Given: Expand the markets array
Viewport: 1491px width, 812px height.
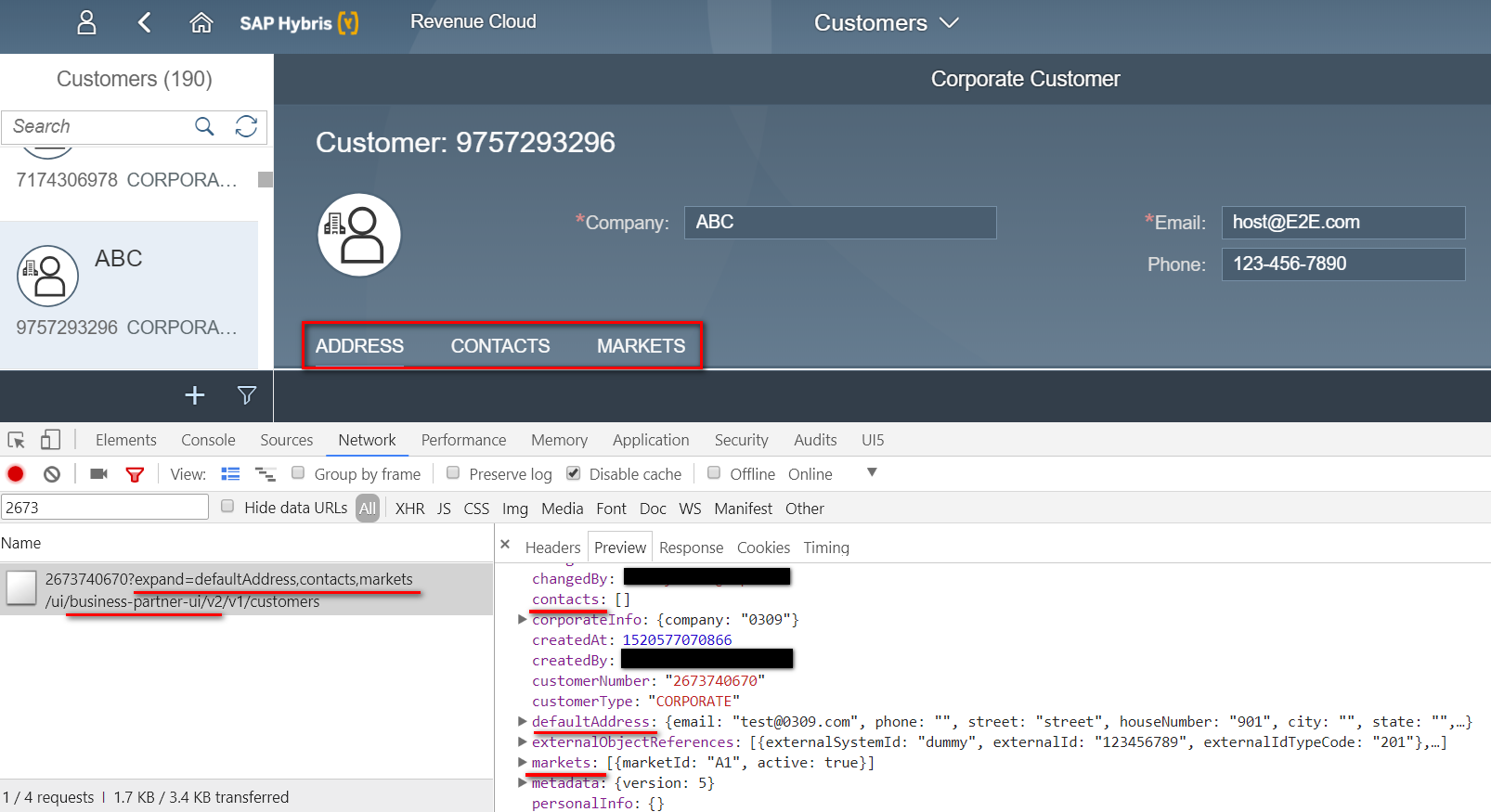Looking at the screenshot, I should 523,762.
